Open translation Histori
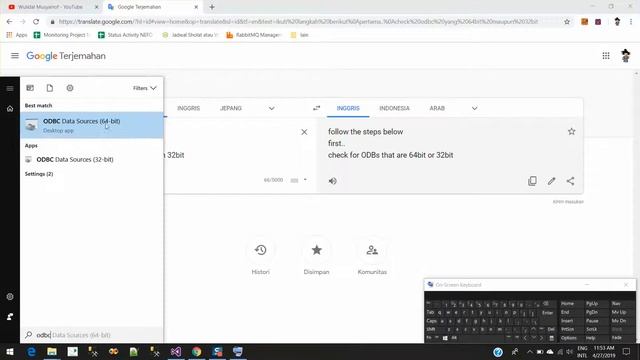This screenshot has width=640, height=360. click(260, 256)
